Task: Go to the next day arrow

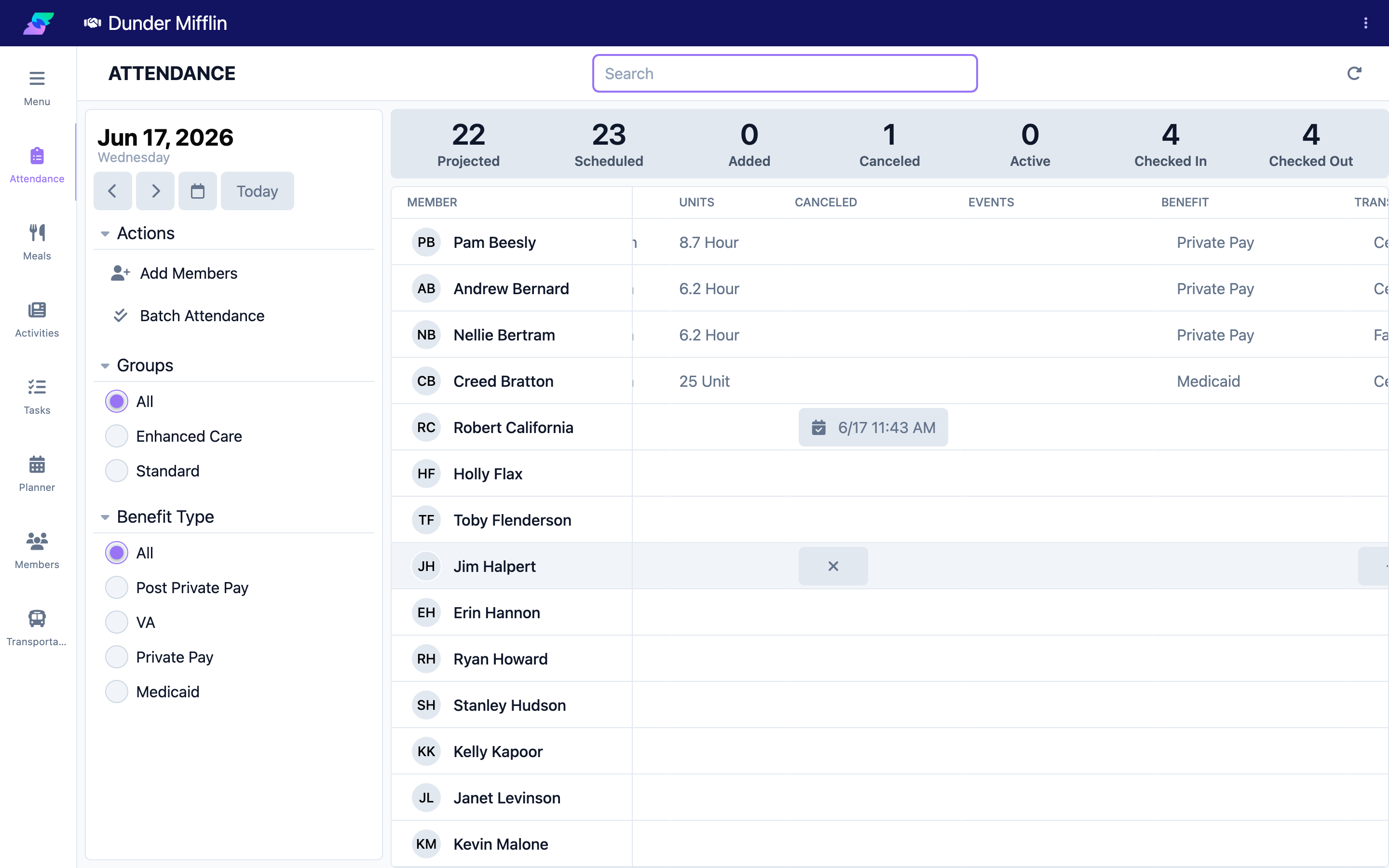Action: [x=156, y=191]
